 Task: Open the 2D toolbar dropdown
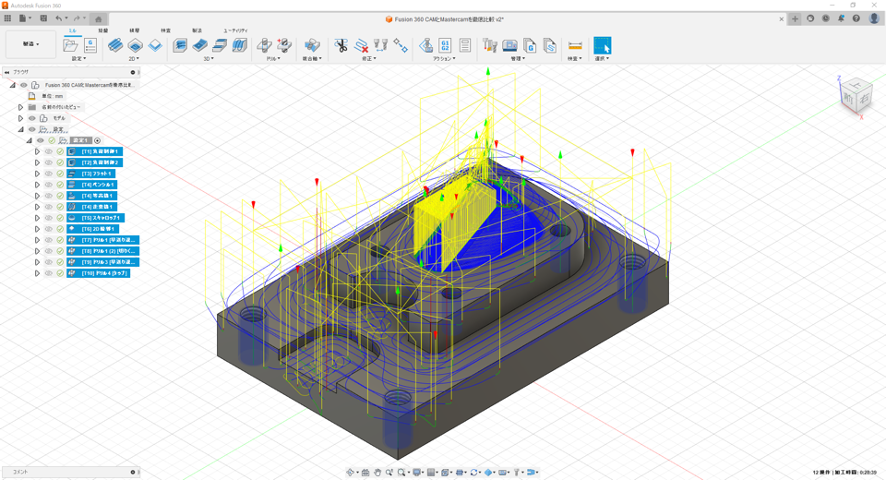point(134,58)
